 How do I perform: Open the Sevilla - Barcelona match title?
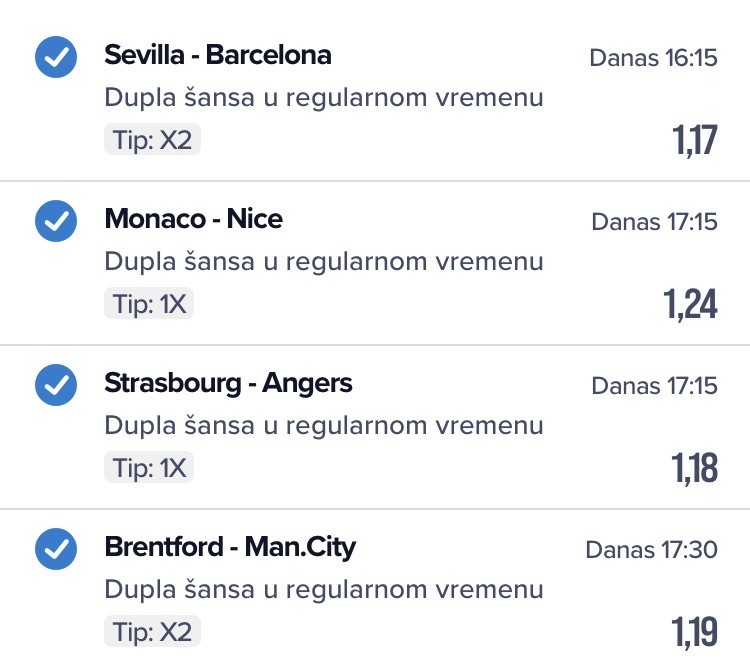tap(217, 55)
